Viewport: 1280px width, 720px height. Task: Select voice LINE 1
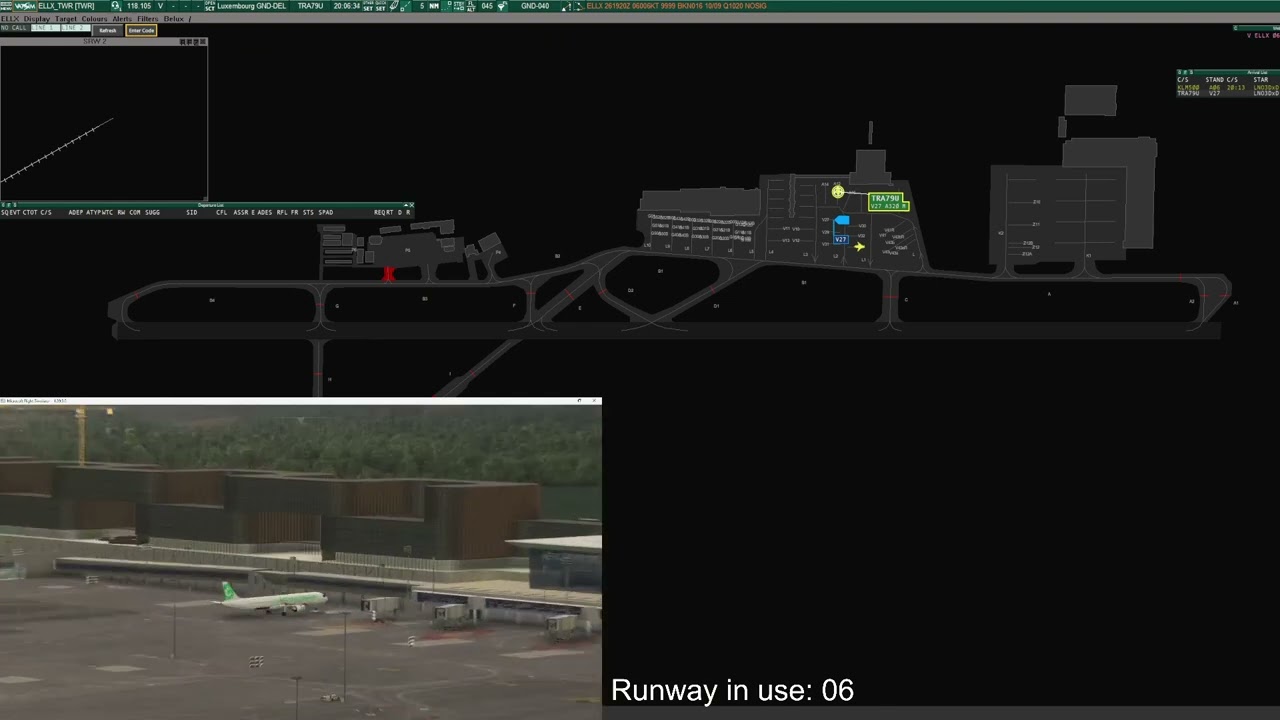(x=45, y=28)
